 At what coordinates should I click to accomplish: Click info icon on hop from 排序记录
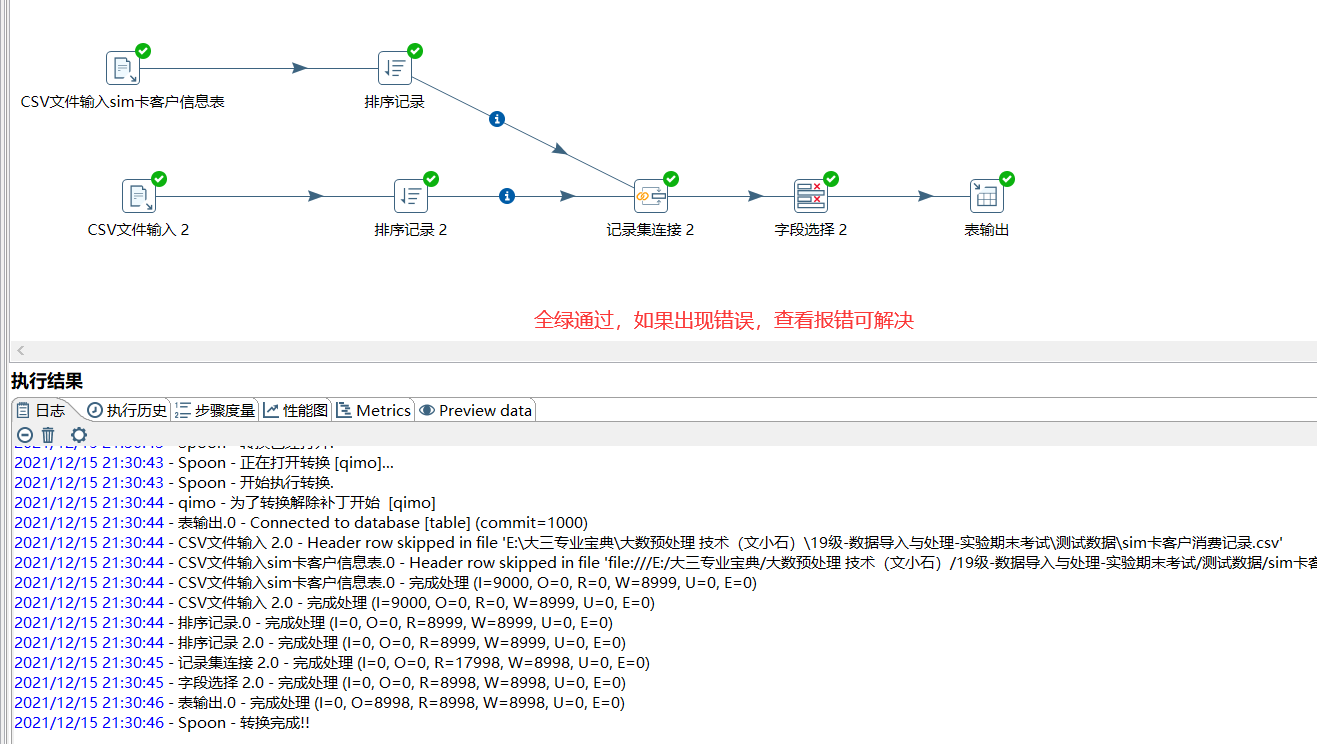pos(497,119)
